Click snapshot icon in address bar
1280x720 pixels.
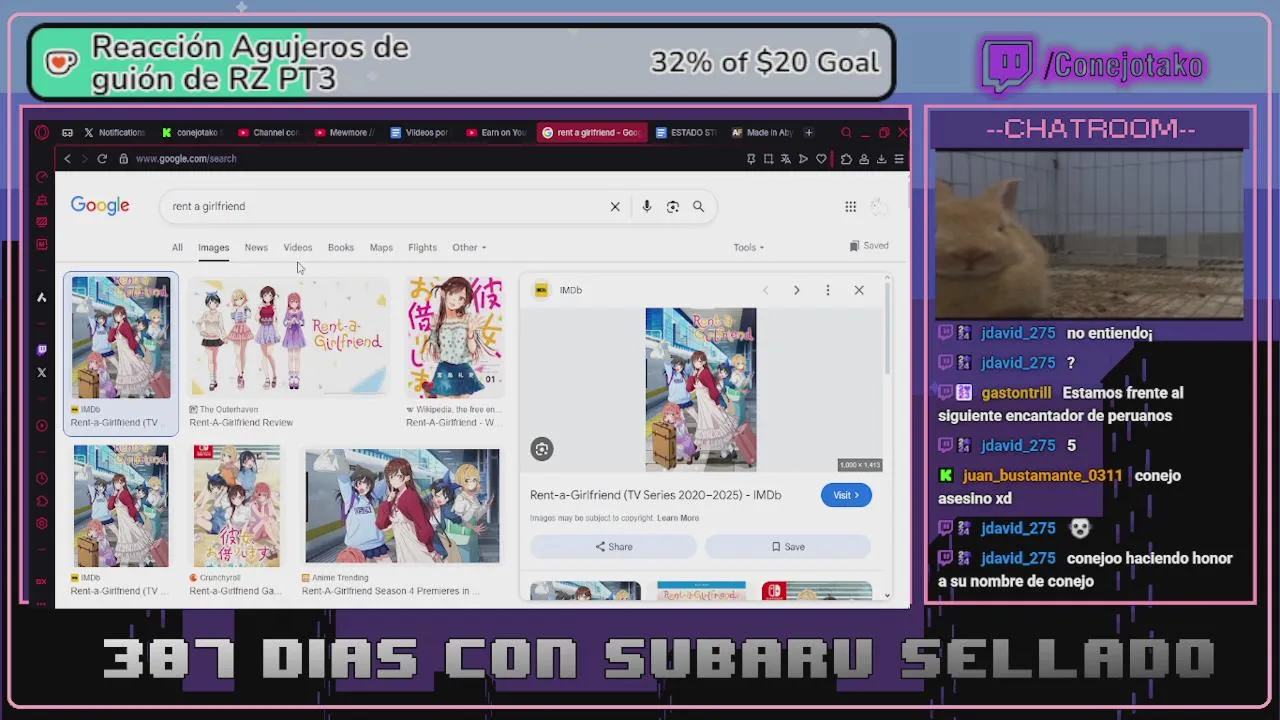tap(768, 159)
